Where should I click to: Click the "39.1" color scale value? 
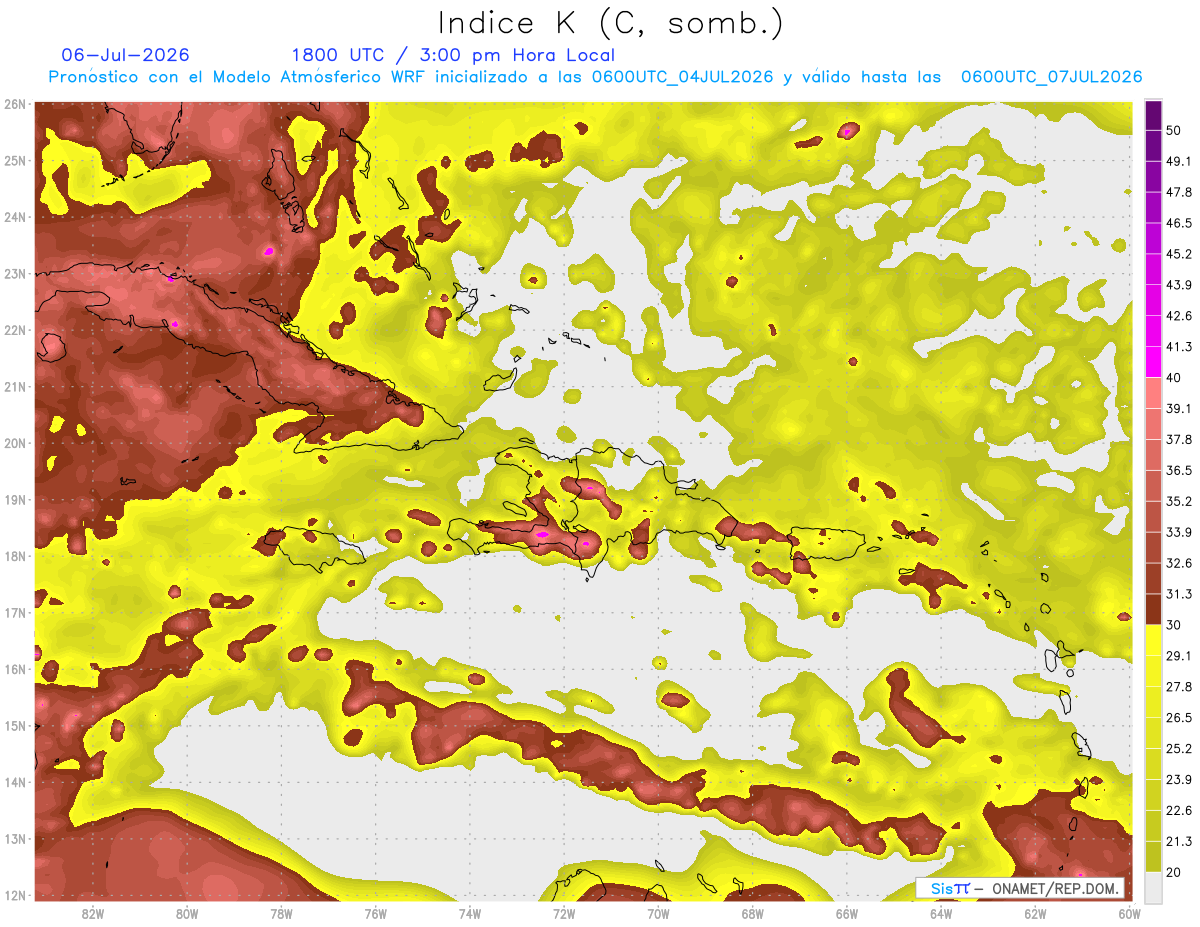coord(1178,408)
